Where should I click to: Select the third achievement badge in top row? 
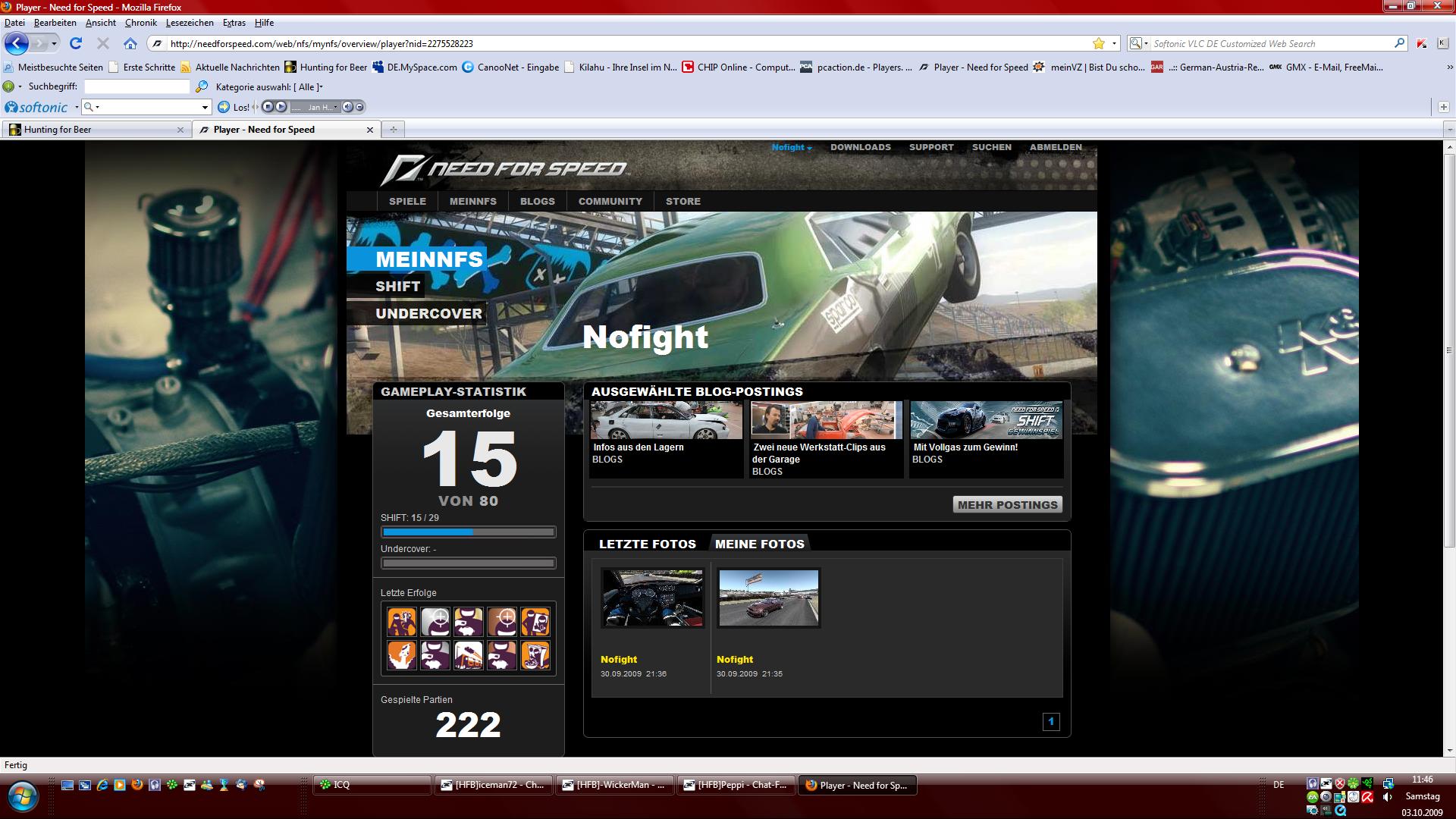click(x=468, y=622)
